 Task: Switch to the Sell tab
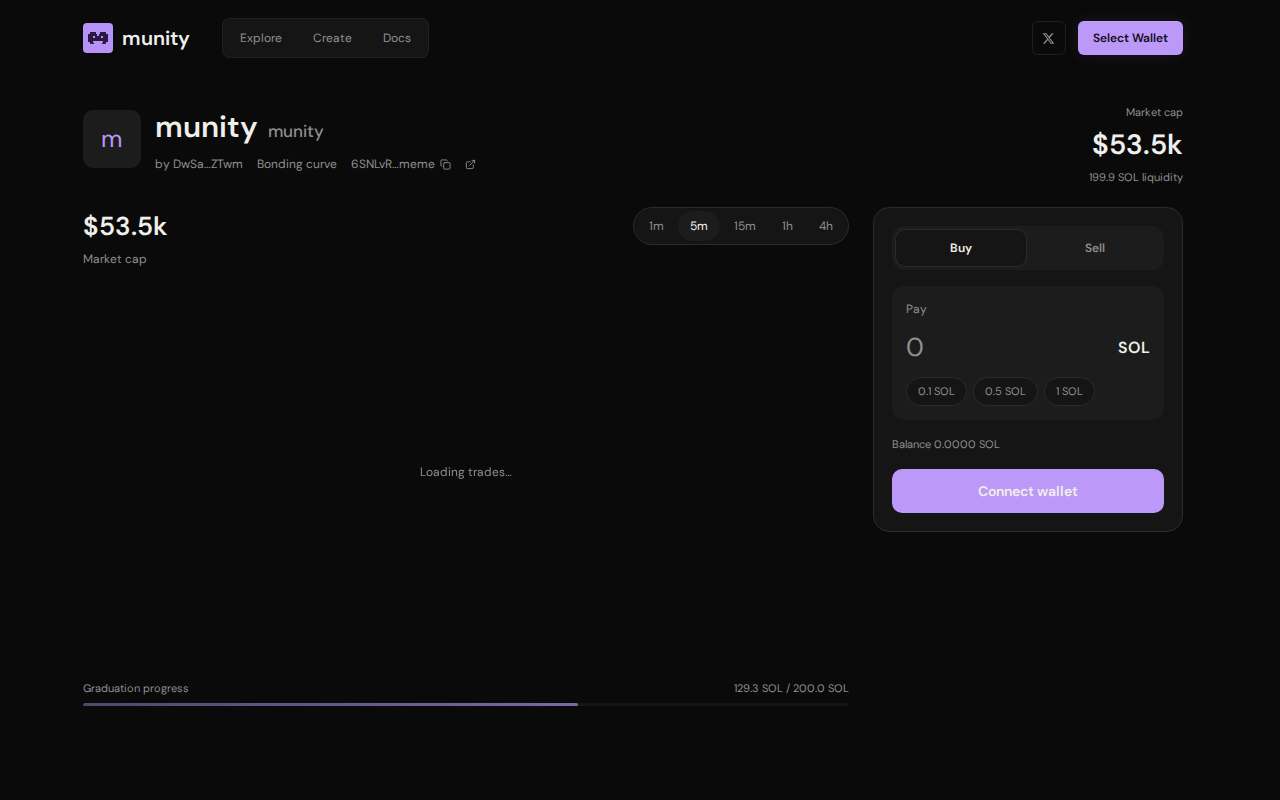pos(1095,248)
